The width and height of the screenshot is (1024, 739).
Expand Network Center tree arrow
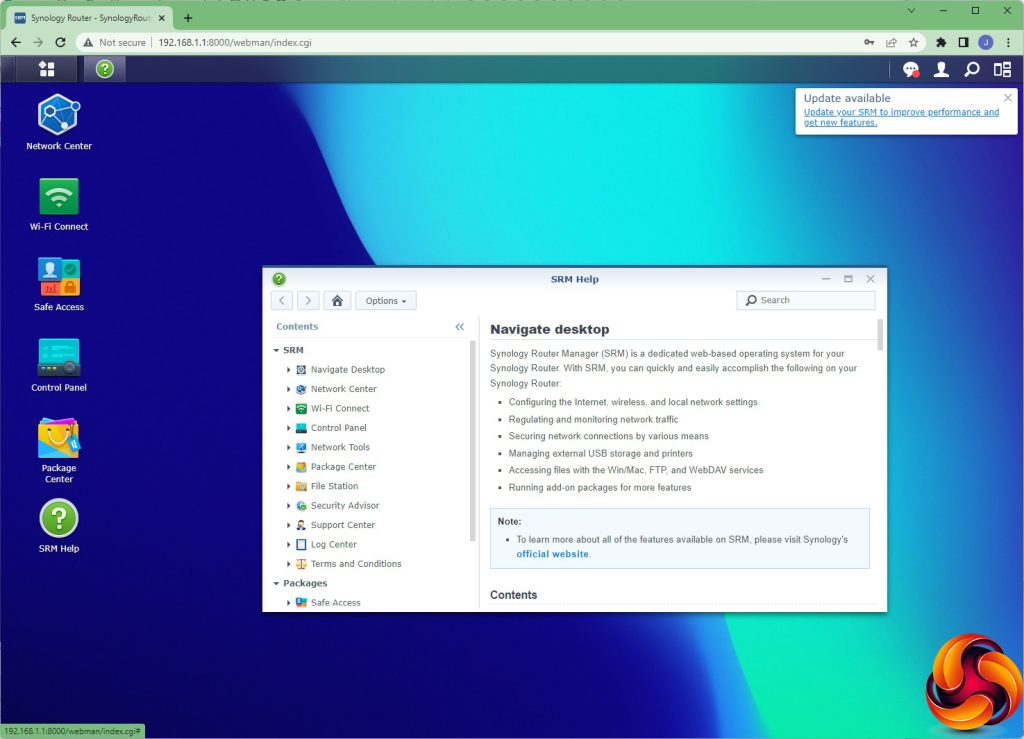click(289, 389)
